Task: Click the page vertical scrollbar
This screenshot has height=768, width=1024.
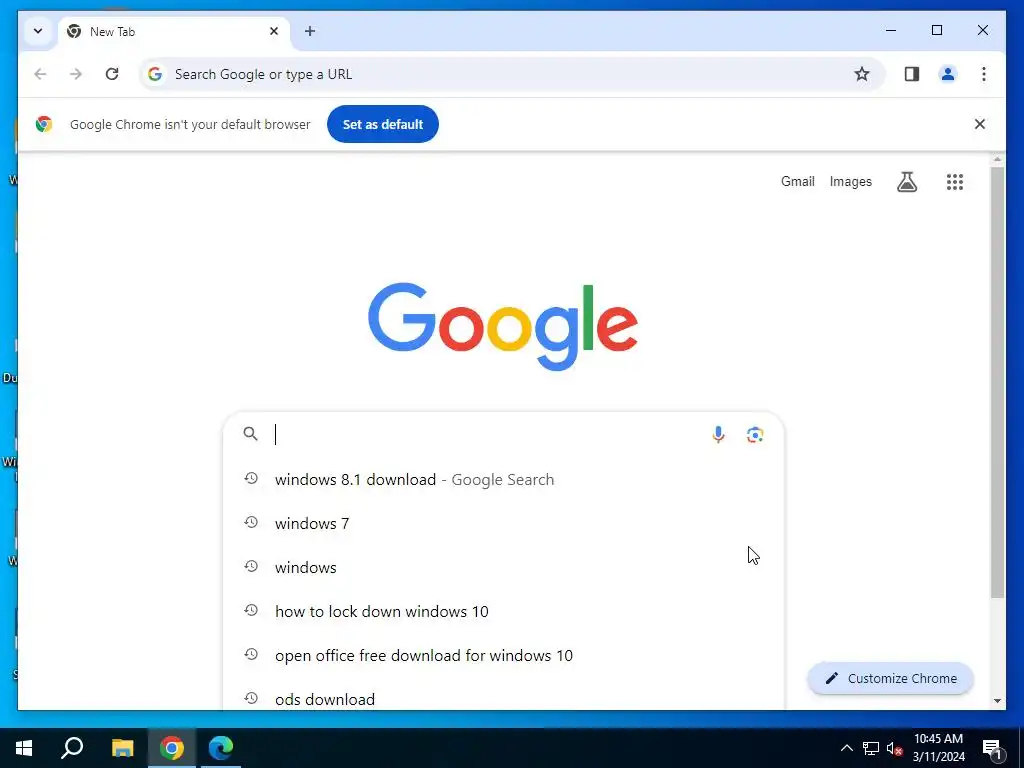Action: coord(997,382)
